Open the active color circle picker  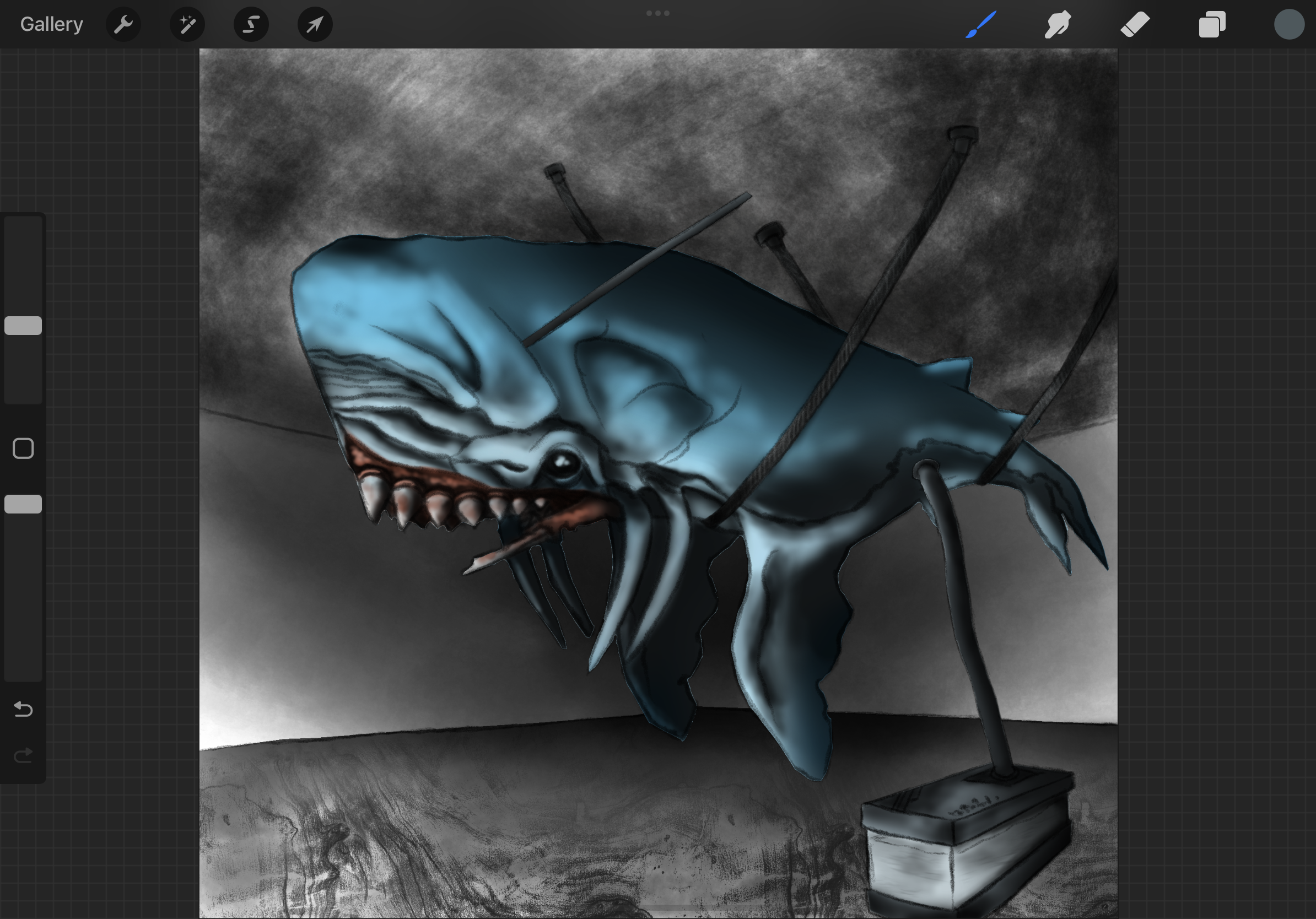click(1288, 24)
